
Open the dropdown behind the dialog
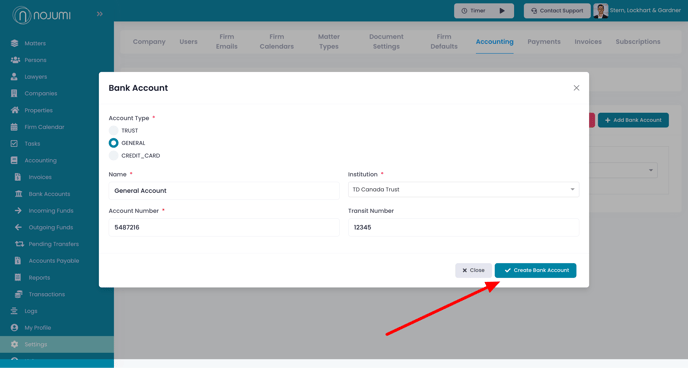pyautogui.click(x=623, y=170)
